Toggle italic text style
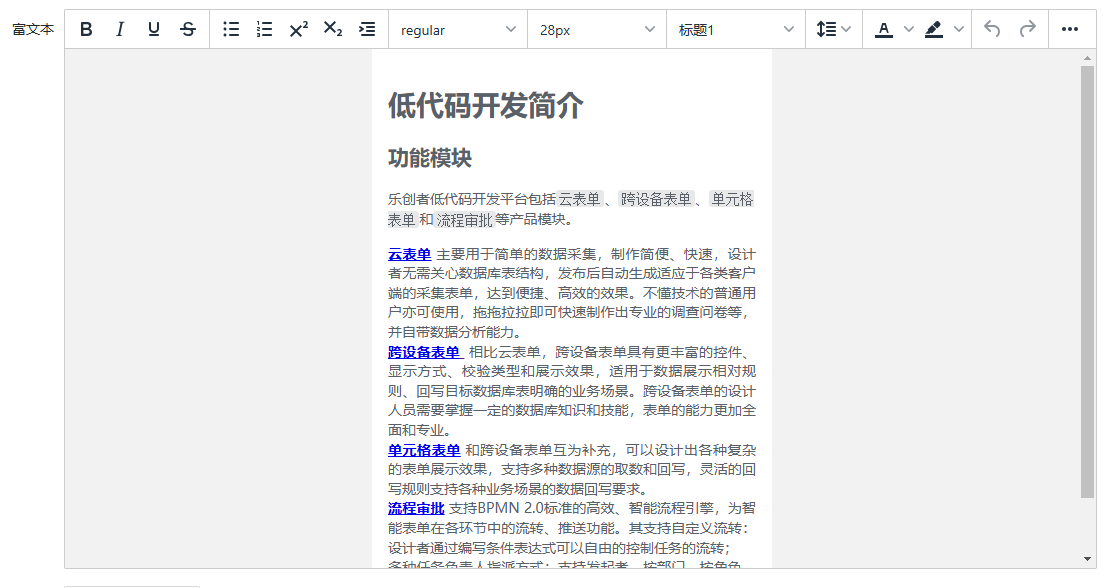 point(120,30)
